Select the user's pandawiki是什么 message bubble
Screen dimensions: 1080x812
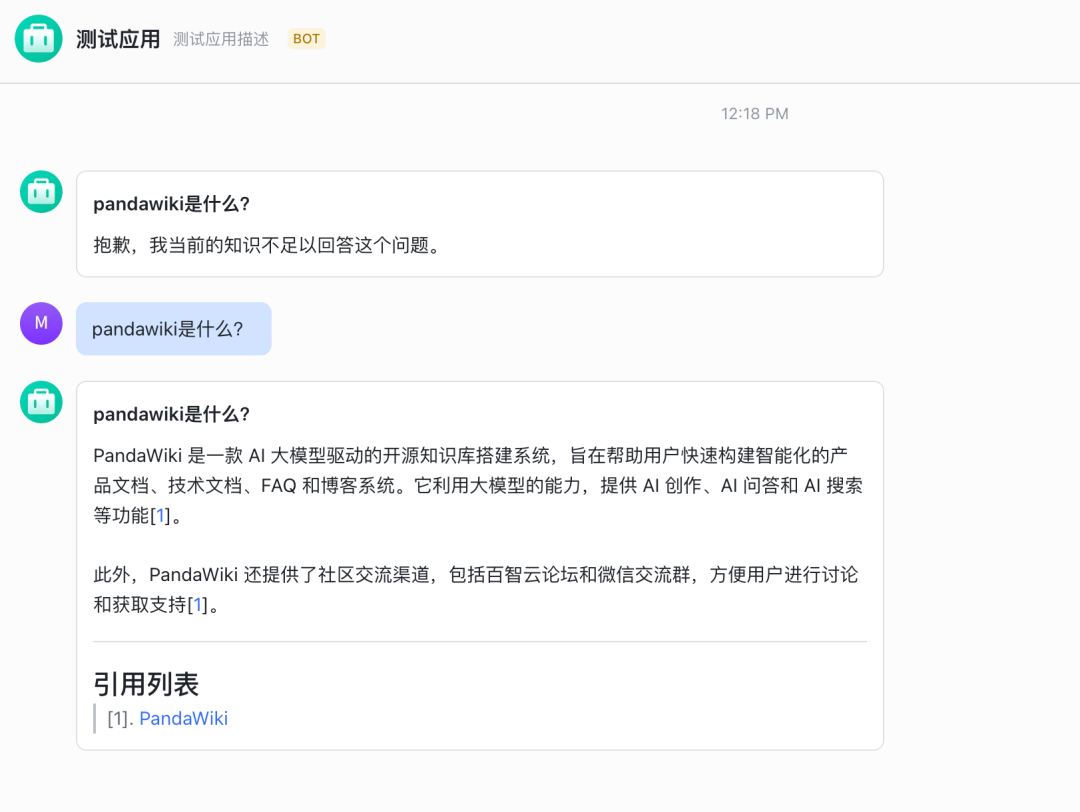coord(173,328)
